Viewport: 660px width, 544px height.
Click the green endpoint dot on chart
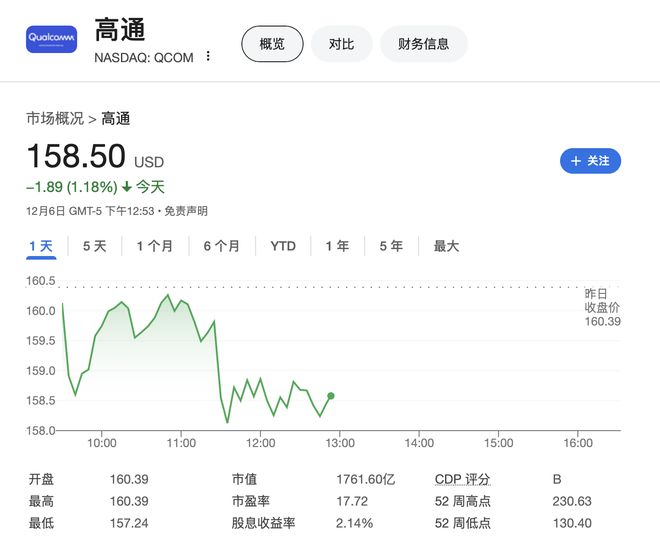(x=331, y=396)
